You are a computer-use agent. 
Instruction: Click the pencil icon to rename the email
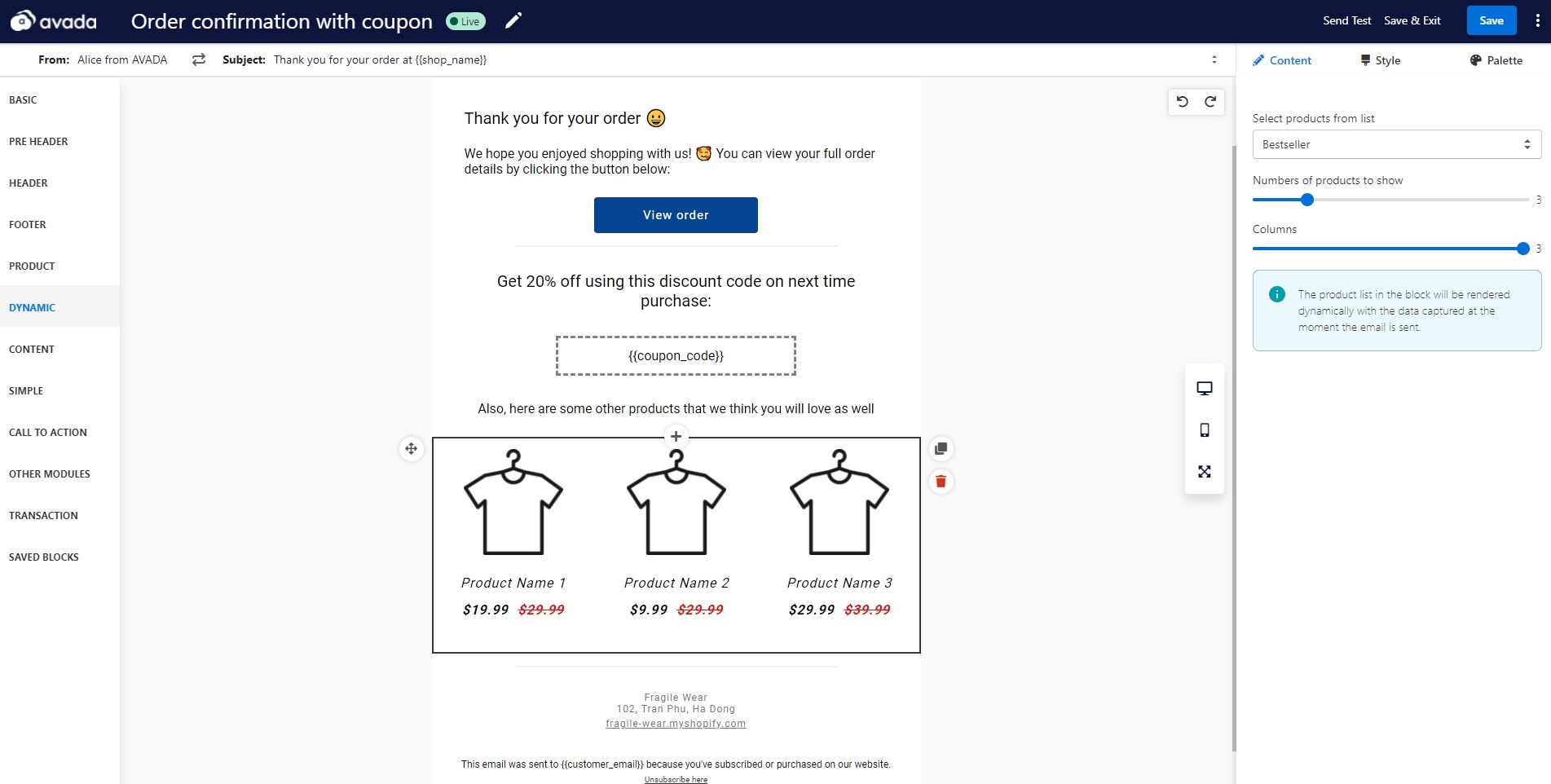click(513, 21)
